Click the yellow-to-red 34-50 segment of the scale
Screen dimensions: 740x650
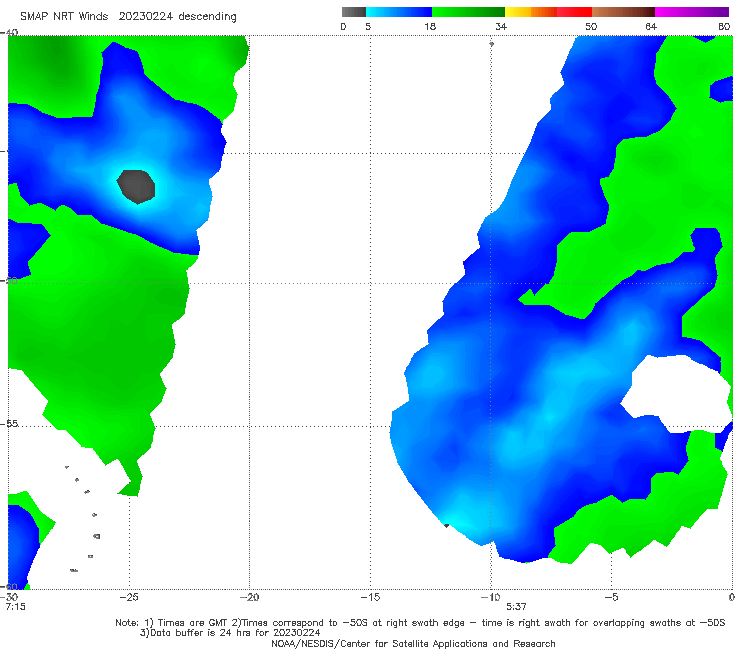click(548, 12)
